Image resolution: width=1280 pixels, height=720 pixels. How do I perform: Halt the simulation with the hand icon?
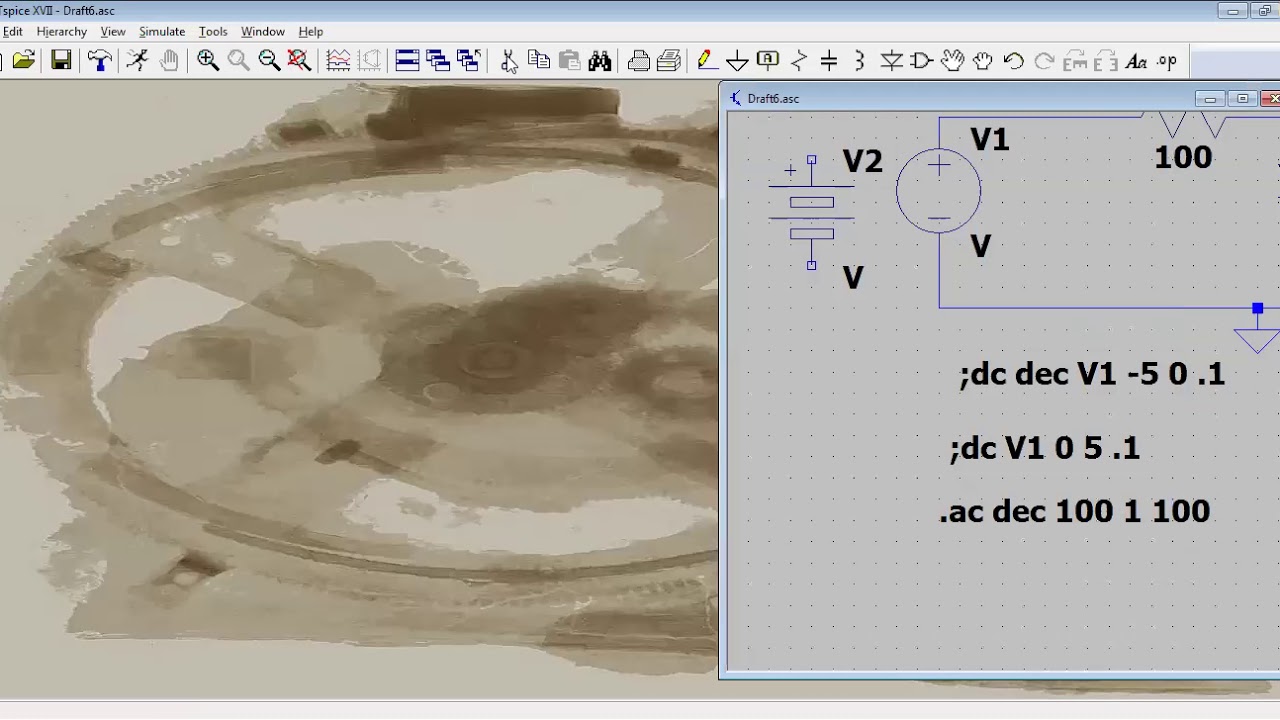click(169, 61)
